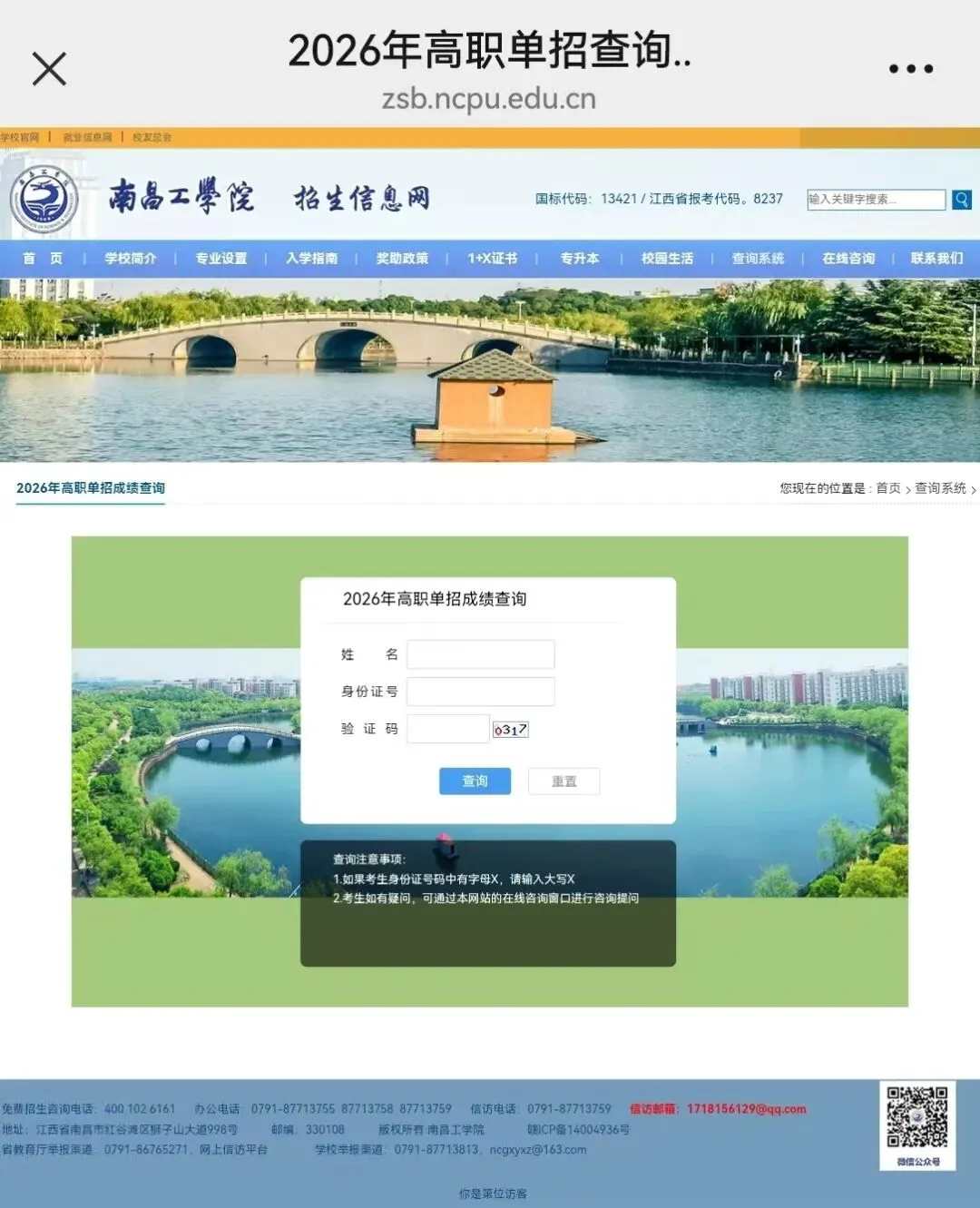Click the keyword search input box

[x=876, y=200]
